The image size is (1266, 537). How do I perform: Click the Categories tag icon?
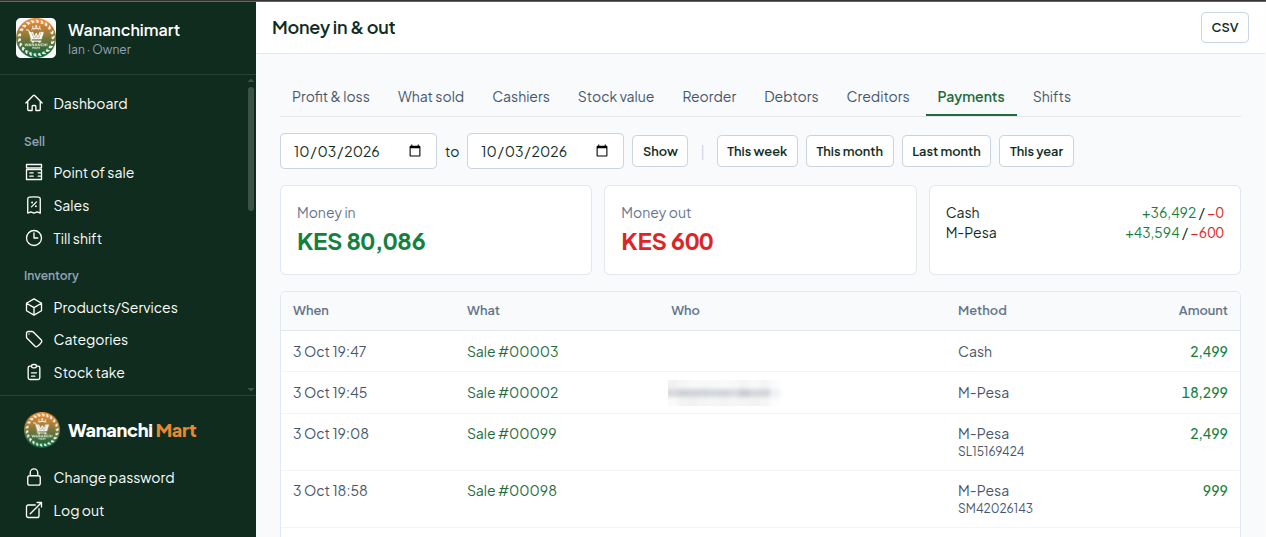[34, 340]
